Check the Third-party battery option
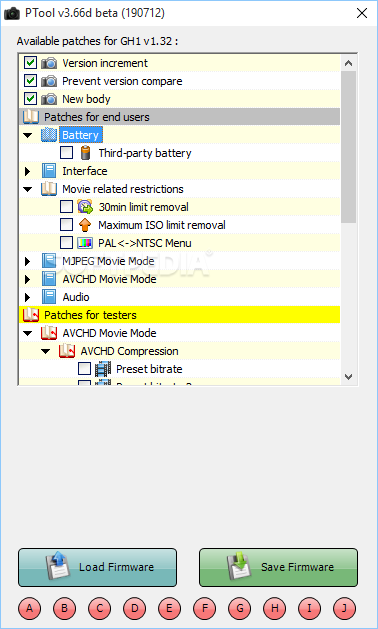This screenshot has width=378, height=629. click(x=67, y=152)
